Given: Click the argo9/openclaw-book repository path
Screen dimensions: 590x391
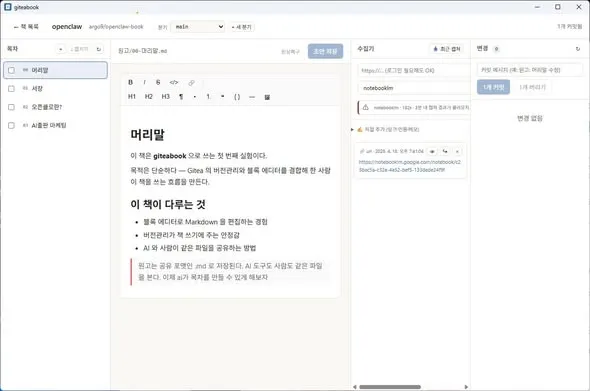Looking at the screenshot, I should [116, 27].
